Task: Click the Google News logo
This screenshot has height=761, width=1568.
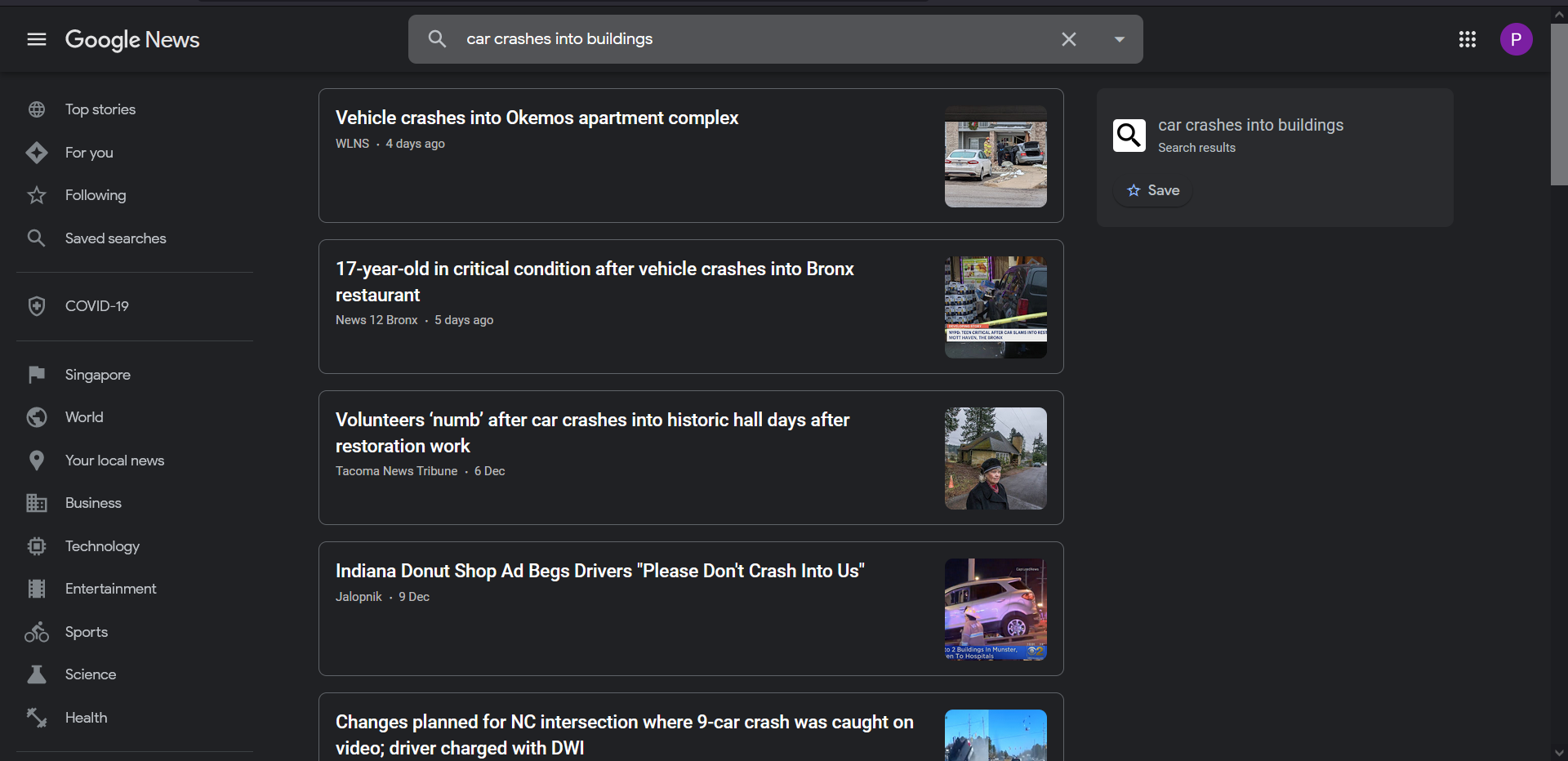Action: [132, 39]
